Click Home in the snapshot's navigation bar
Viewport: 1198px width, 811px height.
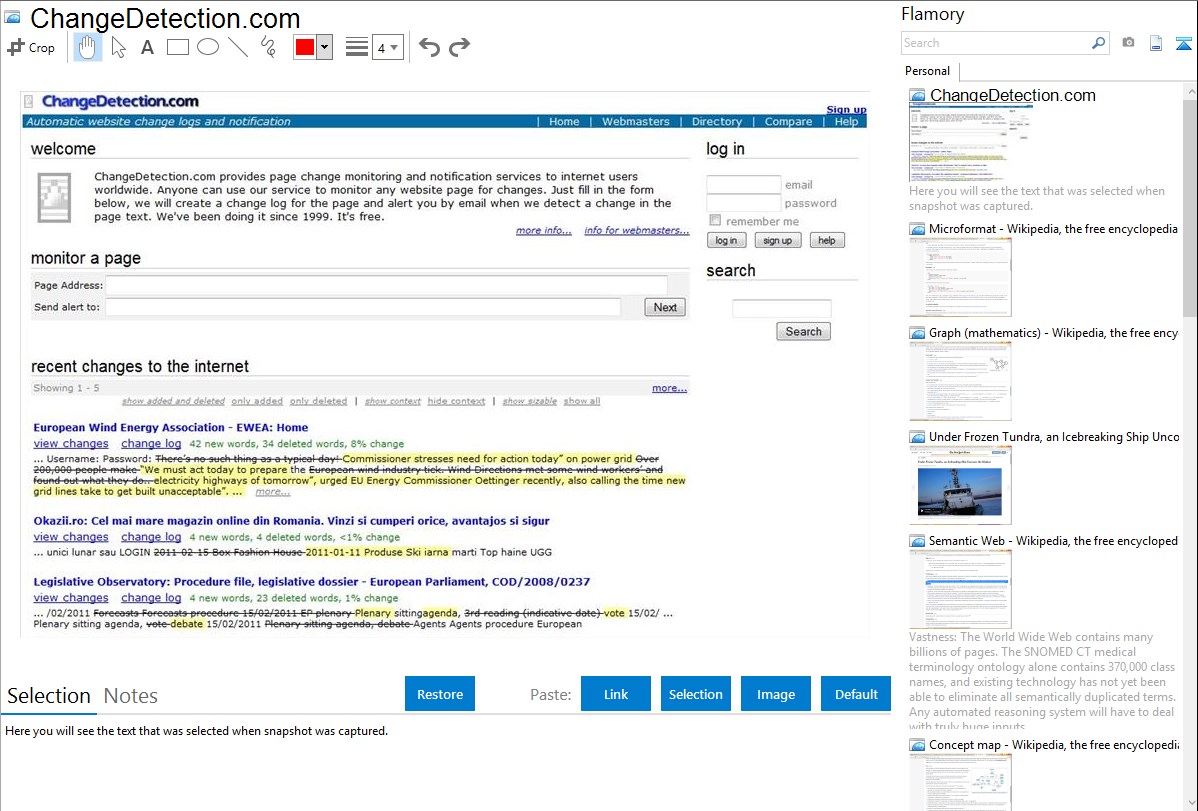(564, 122)
